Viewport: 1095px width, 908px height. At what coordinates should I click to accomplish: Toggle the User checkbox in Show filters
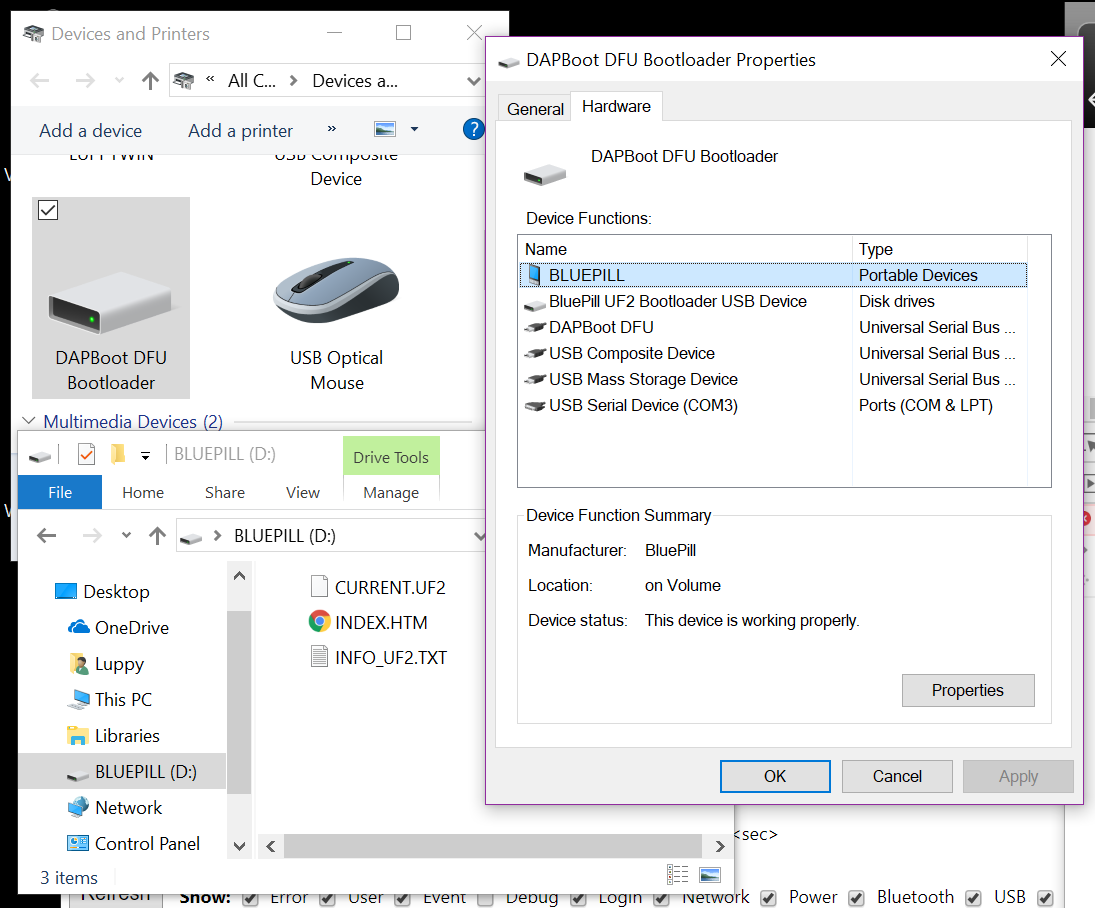click(x=327, y=899)
